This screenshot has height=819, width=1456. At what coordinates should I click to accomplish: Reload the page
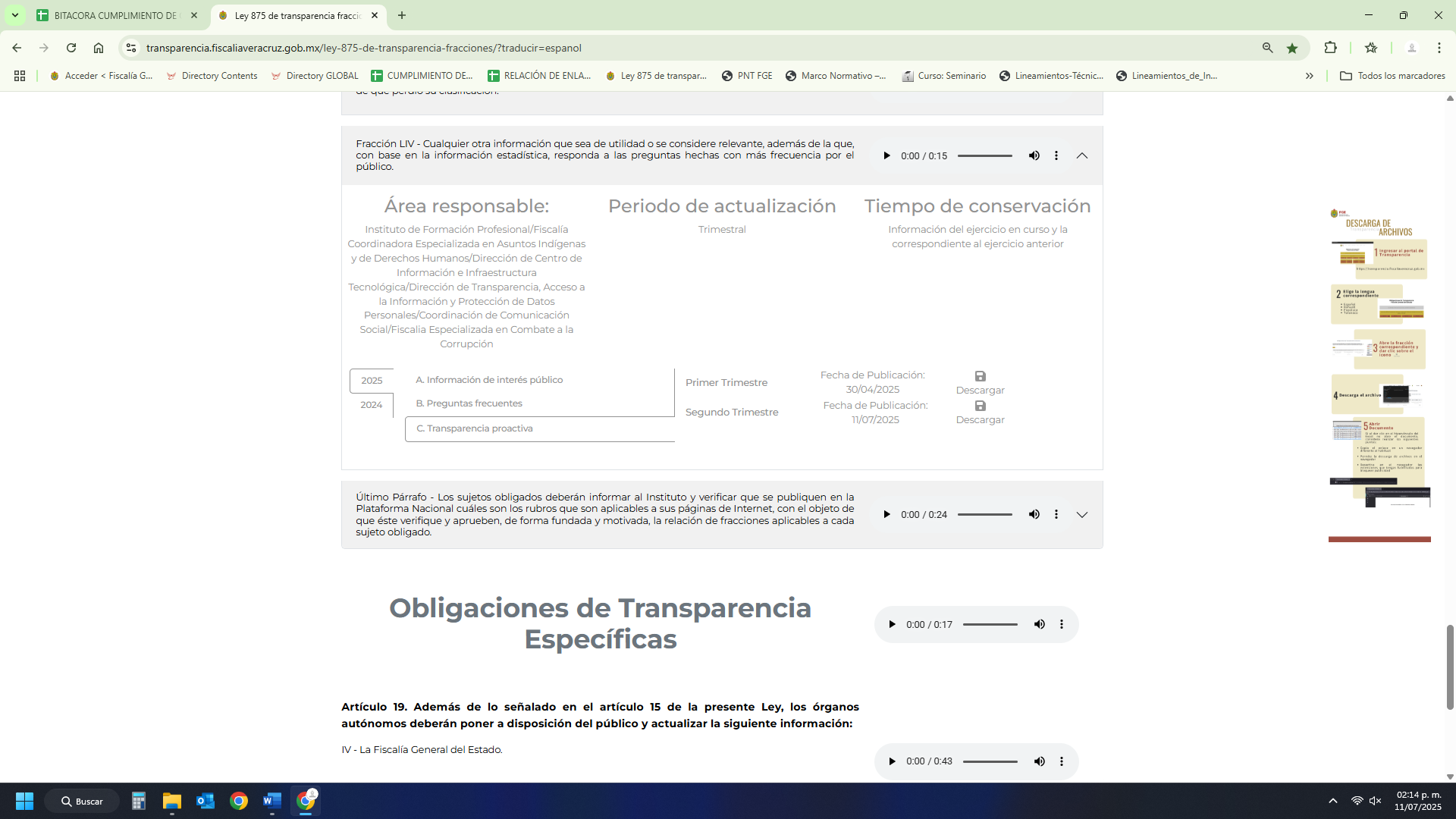click(71, 48)
